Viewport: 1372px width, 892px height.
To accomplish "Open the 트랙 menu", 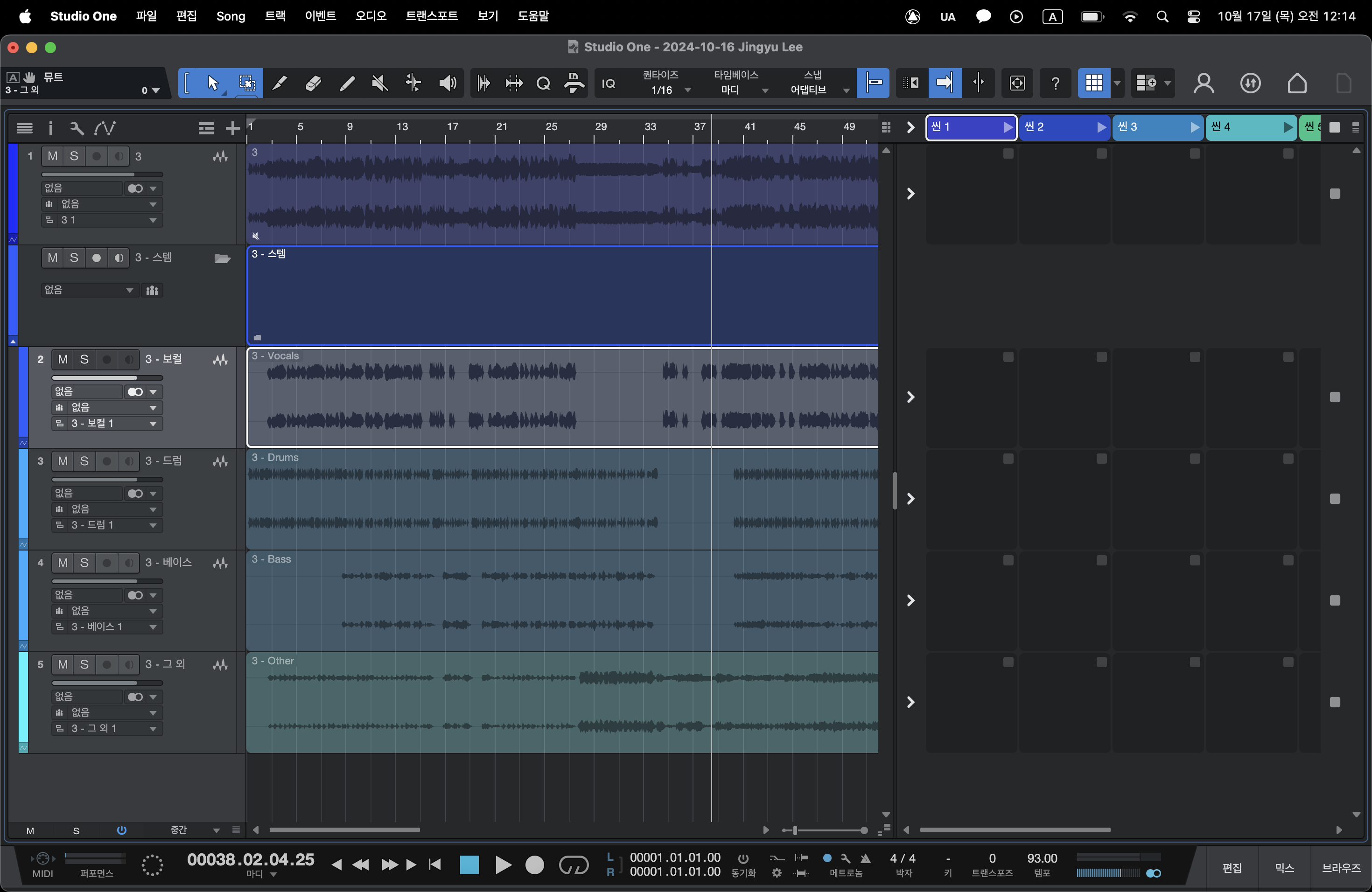I will (x=275, y=16).
